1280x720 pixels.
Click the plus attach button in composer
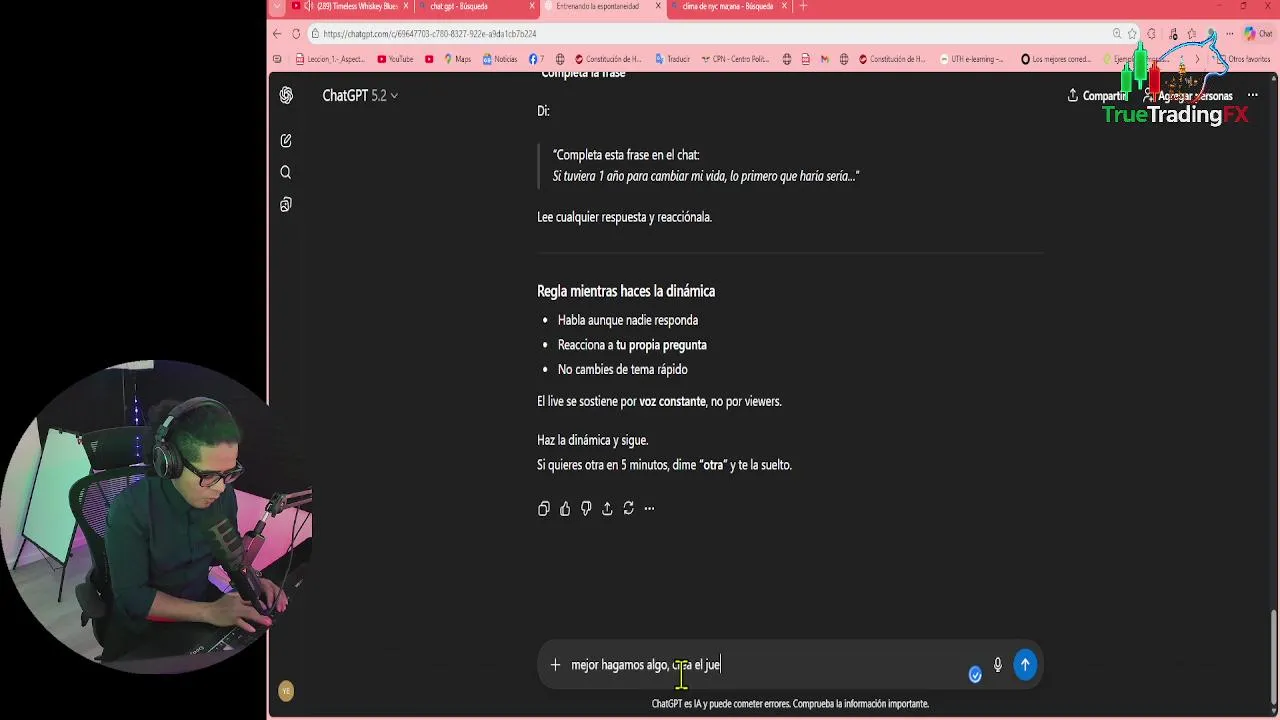pyautogui.click(x=555, y=665)
